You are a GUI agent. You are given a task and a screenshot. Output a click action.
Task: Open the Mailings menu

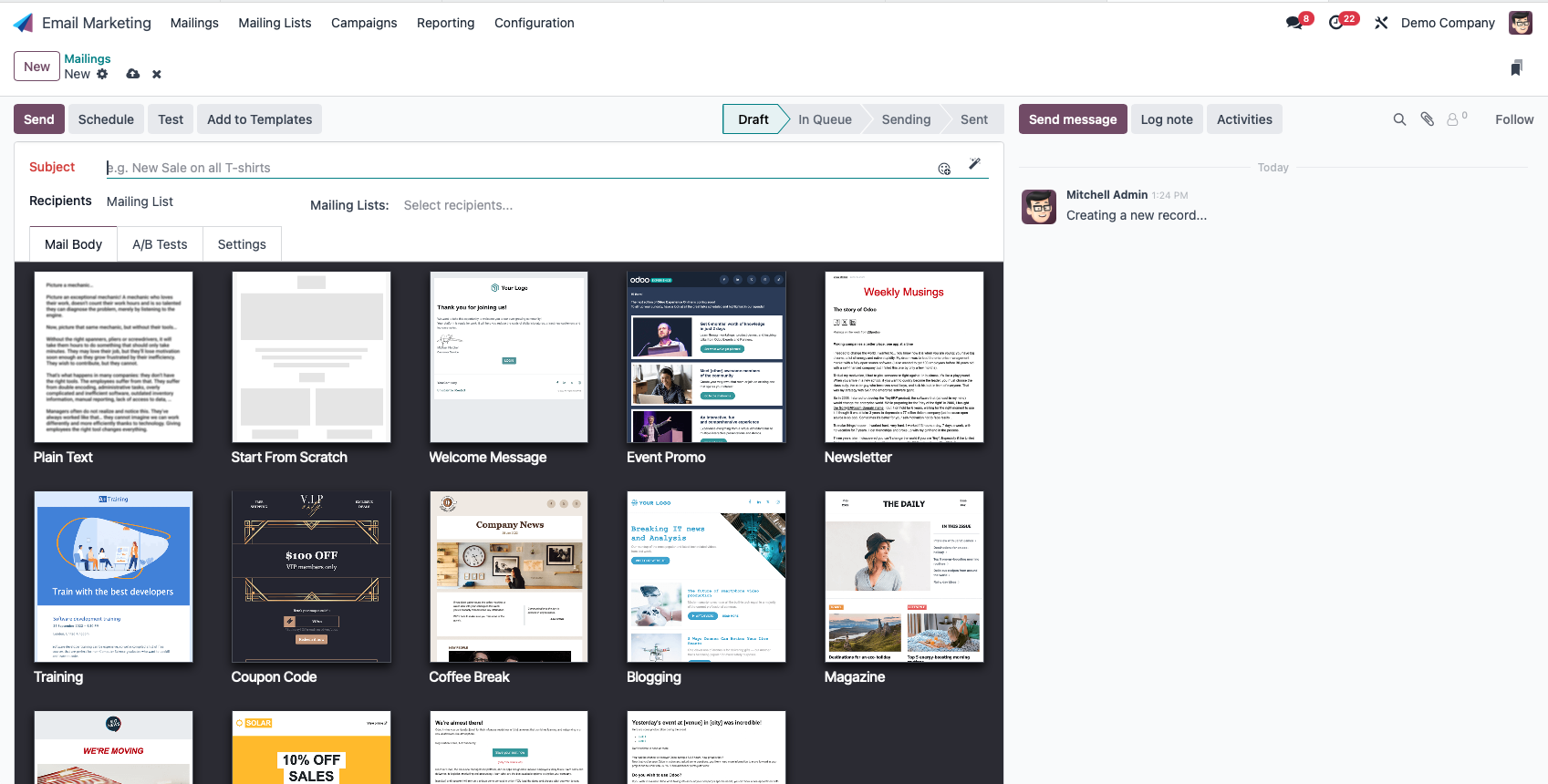point(194,23)
